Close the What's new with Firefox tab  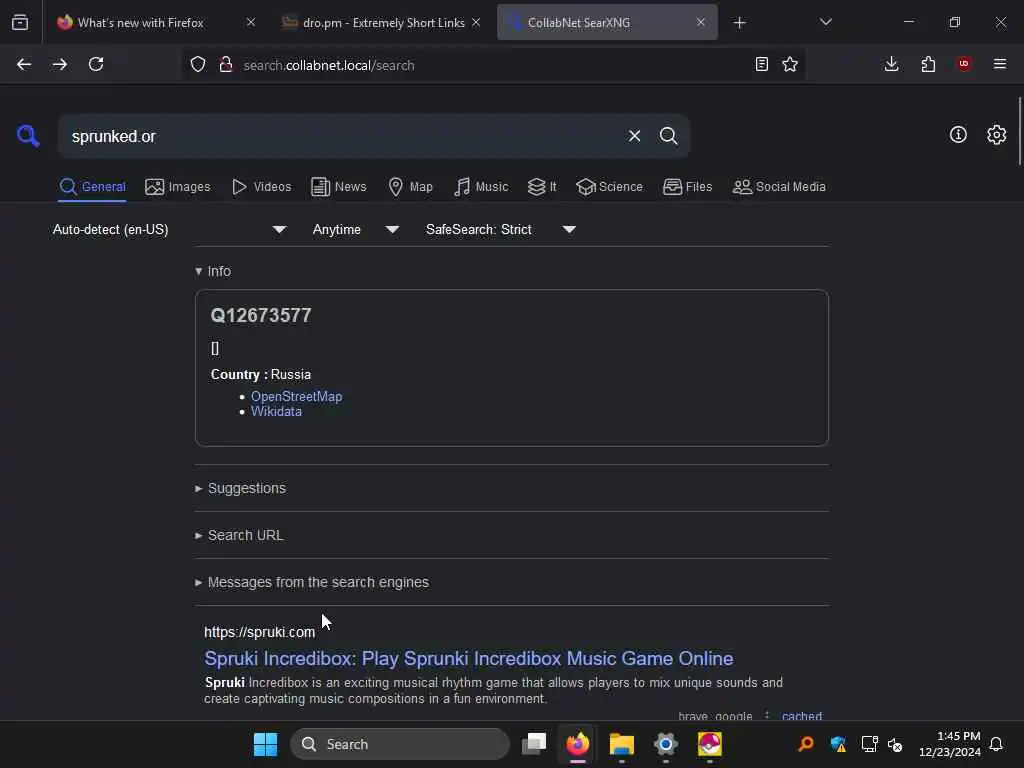coord(251,22)
